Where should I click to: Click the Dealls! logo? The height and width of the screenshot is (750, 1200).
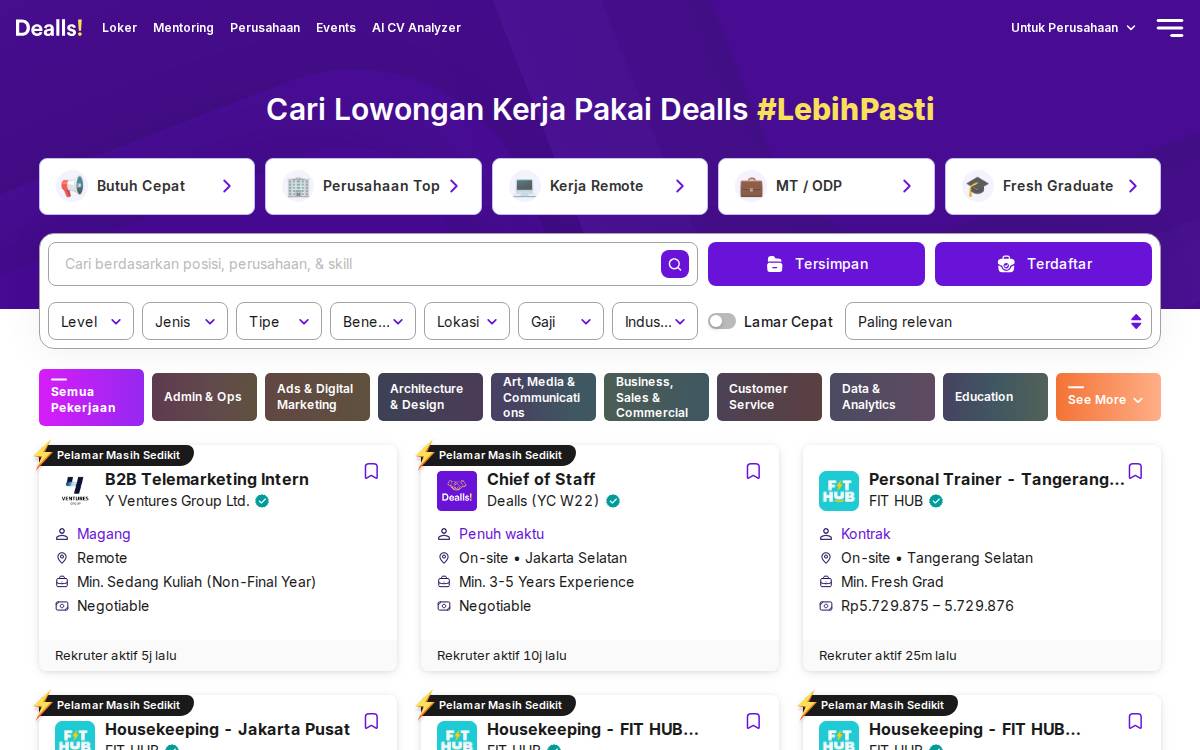(49, 28)
